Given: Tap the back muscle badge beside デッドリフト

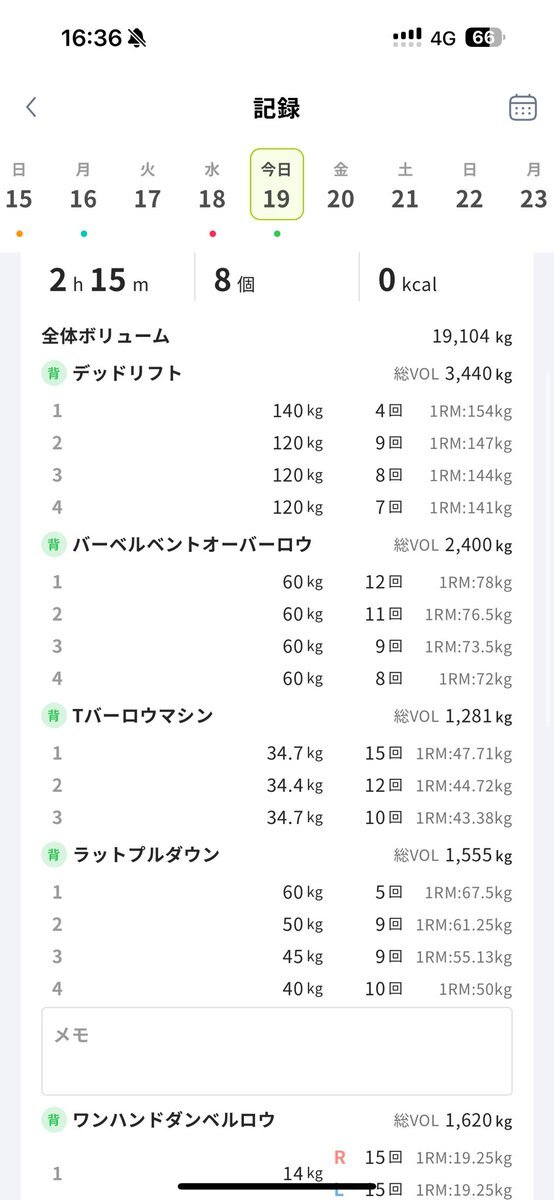Looking at the screenshot, I should pyautogui.click(x=54, y=374).
